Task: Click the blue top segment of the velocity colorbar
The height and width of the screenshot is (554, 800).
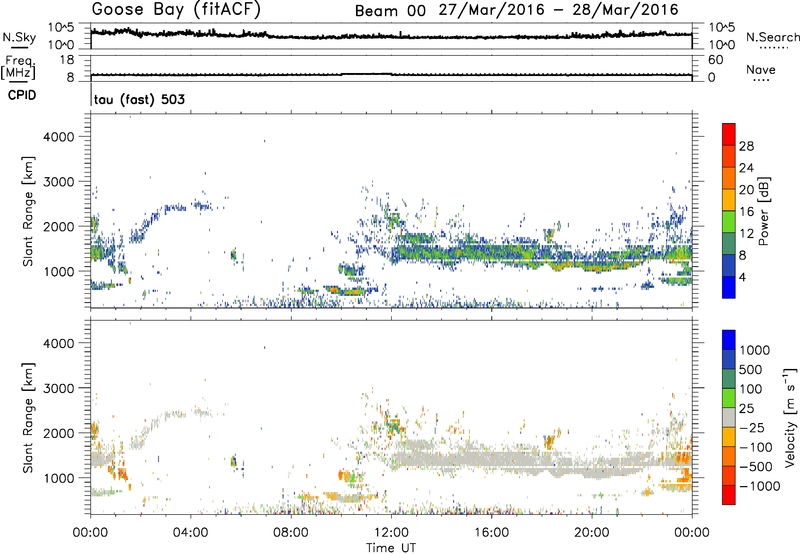Action: pos(729,340)
